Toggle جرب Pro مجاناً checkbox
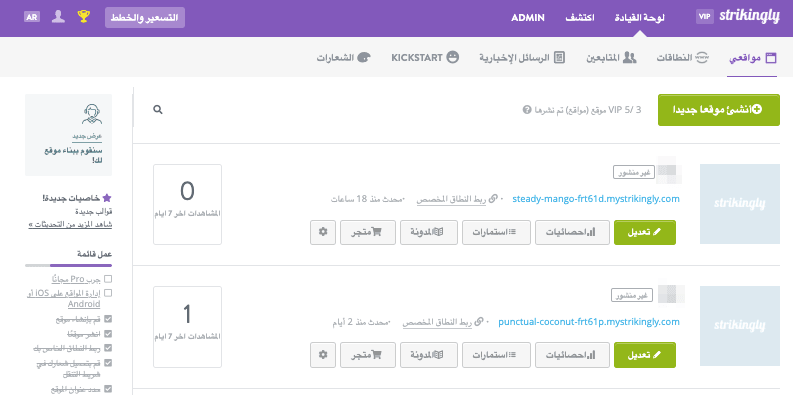This screenshot has height=395, width=793. (x=108, y=279)
